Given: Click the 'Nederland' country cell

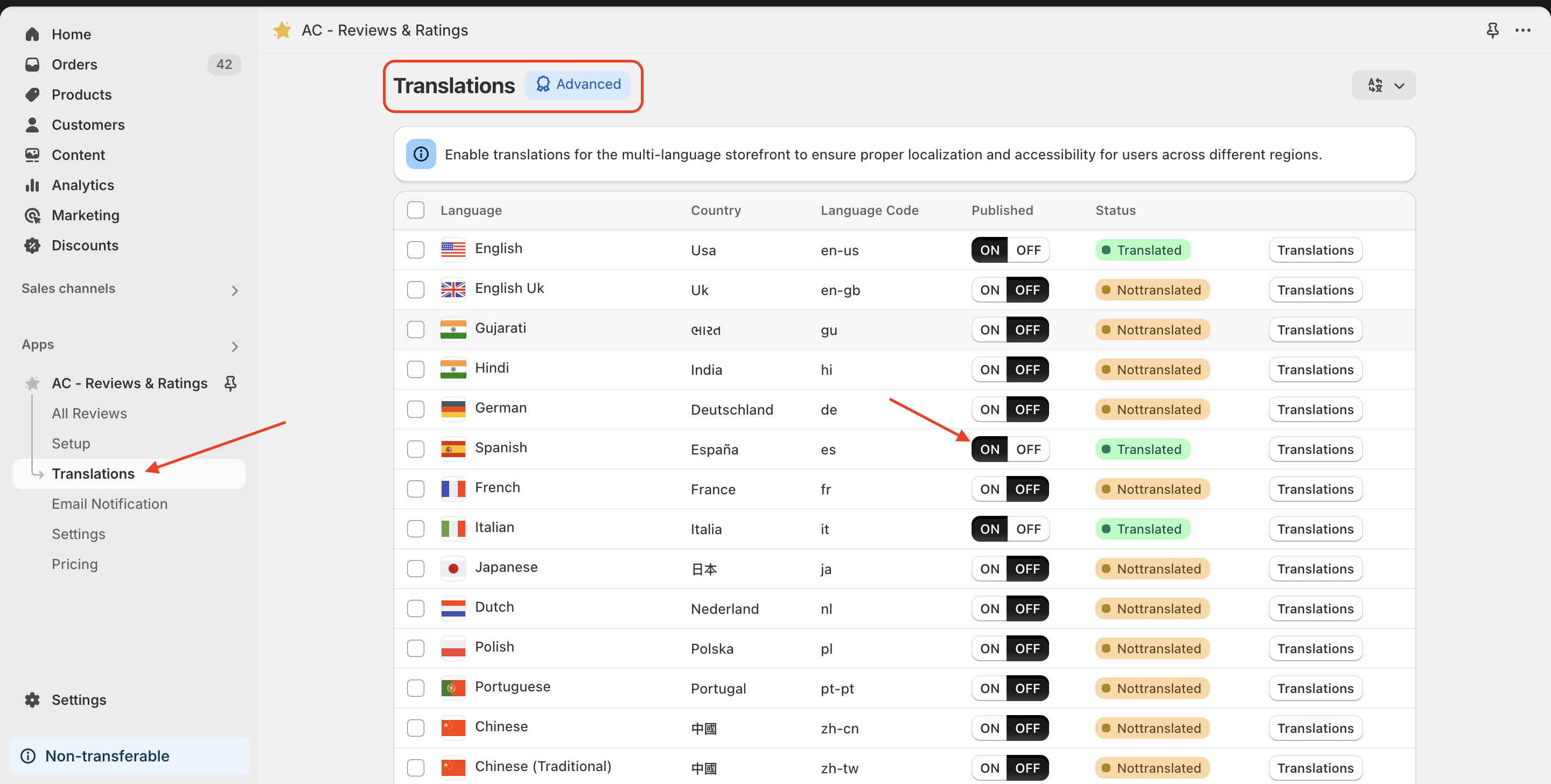Looking at the screenshot, I should click(724, 609).
